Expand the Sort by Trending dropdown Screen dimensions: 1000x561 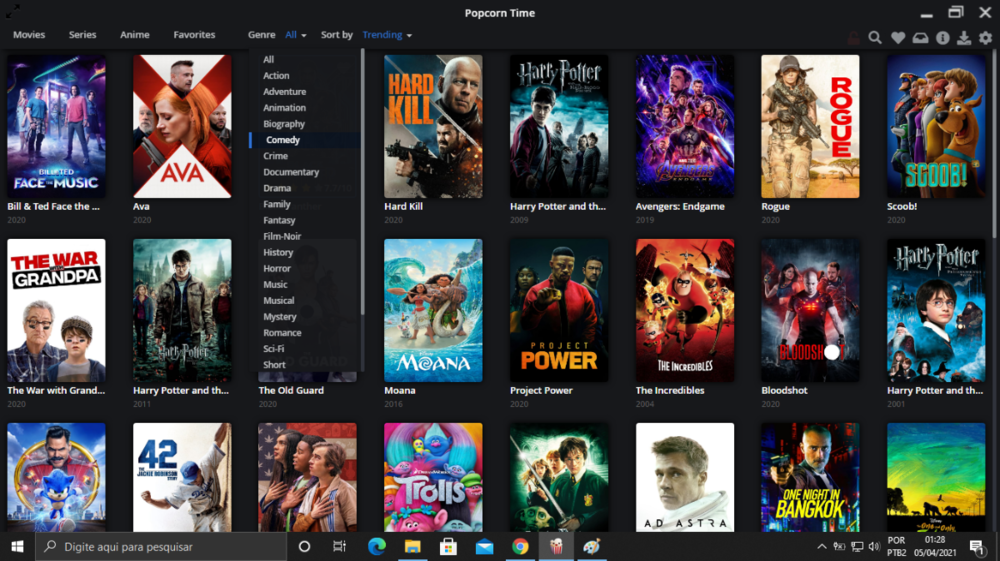[x=387, y=35]
